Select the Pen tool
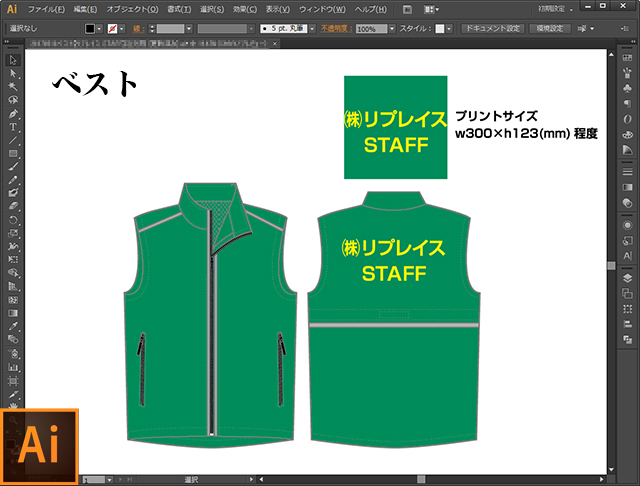The width and height of the screenshot is (640, 486). coord(13,113)
